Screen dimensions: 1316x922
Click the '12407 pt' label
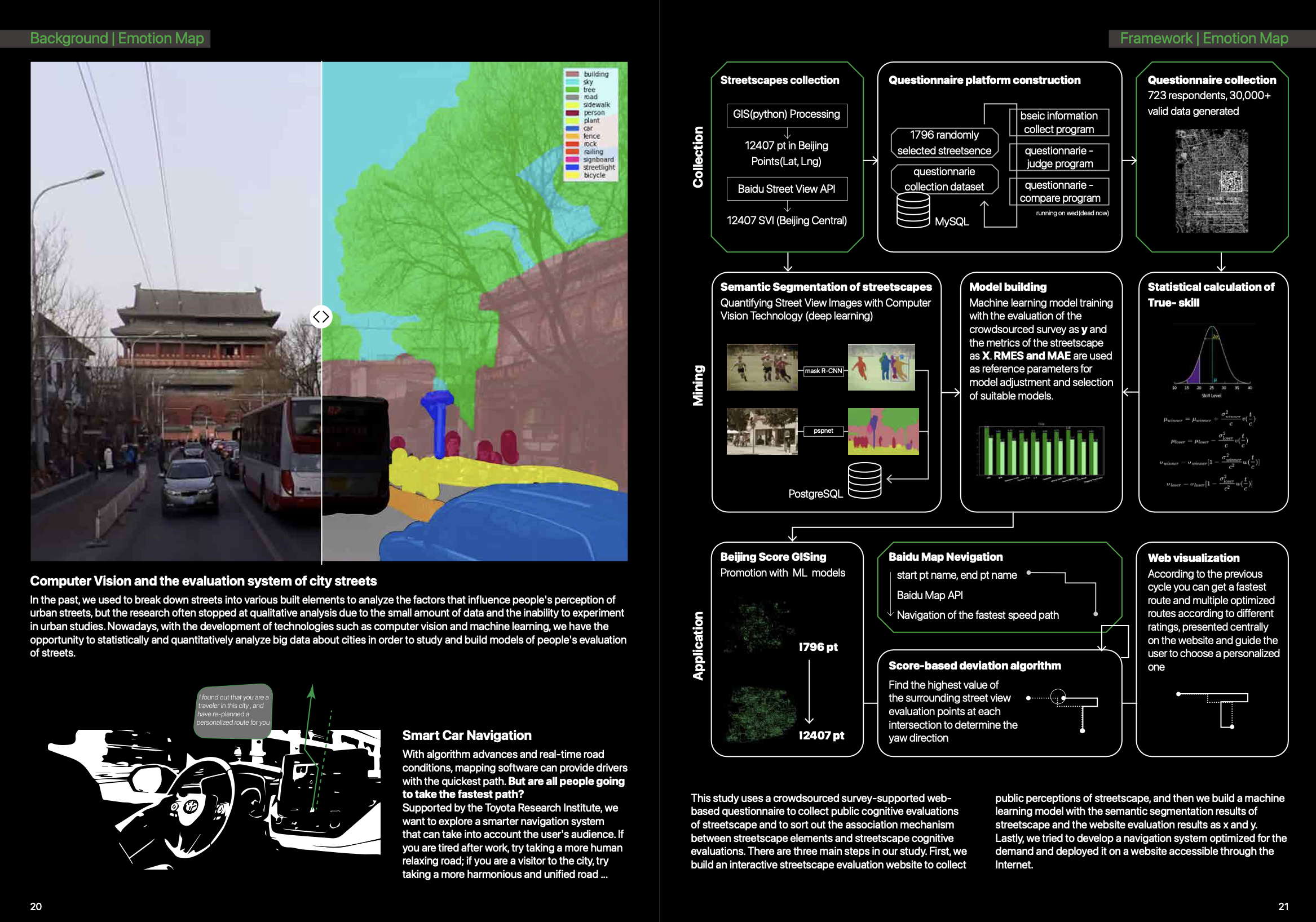822,735
